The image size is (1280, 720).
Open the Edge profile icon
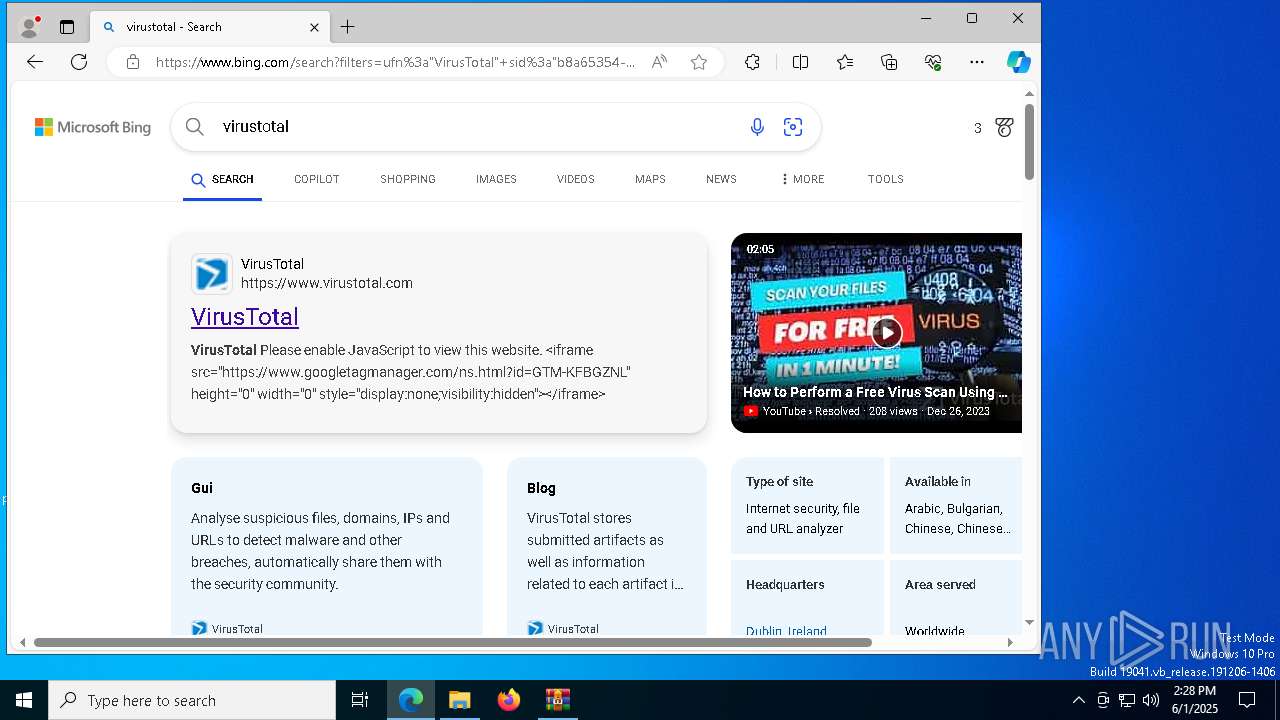30,27
